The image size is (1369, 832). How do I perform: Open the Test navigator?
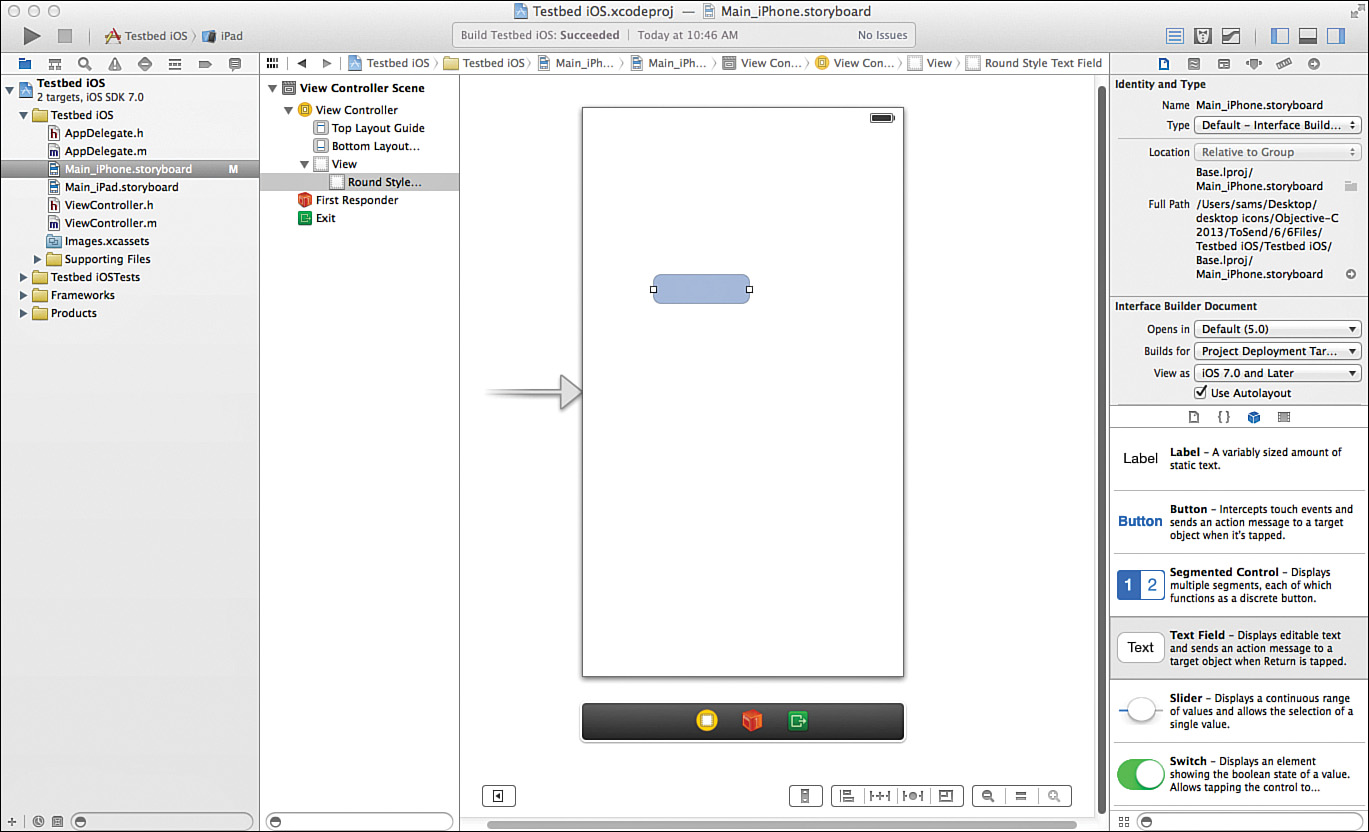[145, 63]
